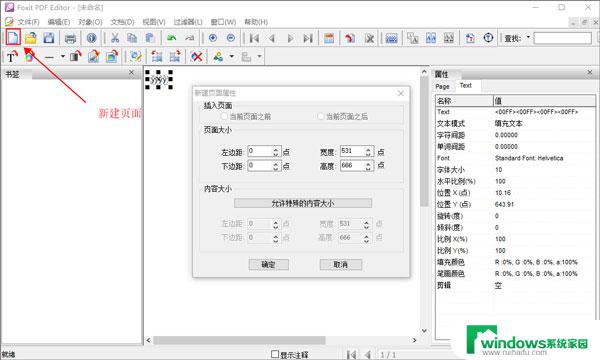Click the Cut scissors icon
Viewport: 600px width, 360px height.
click(x=115, y=38)
